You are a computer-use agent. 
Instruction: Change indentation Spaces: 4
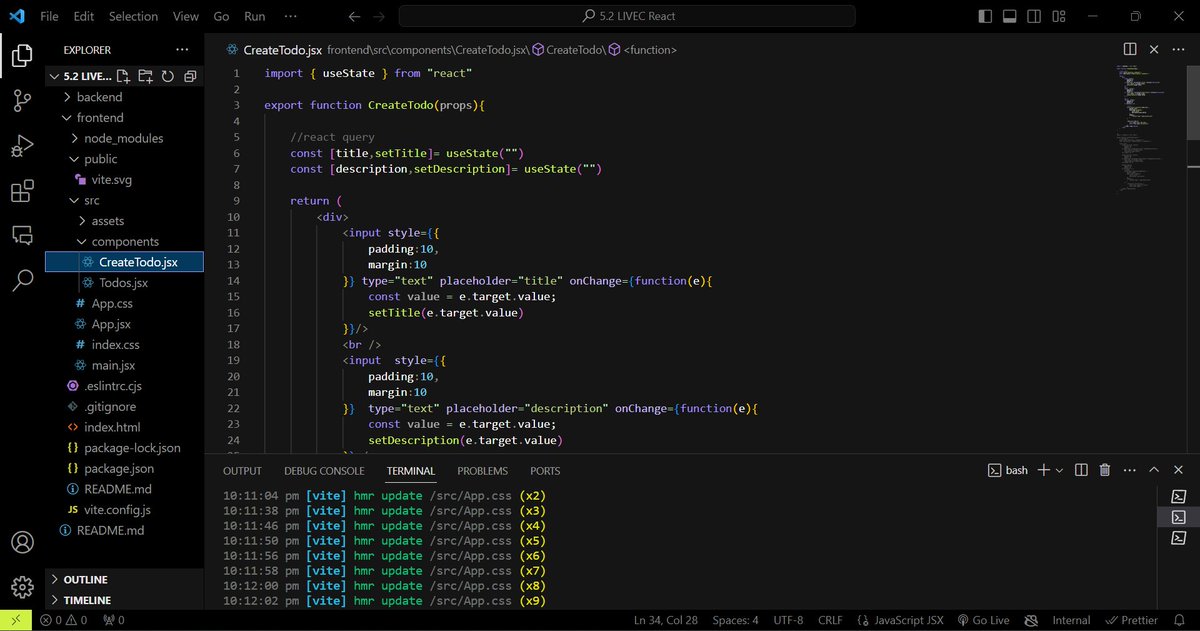(735, 621)
